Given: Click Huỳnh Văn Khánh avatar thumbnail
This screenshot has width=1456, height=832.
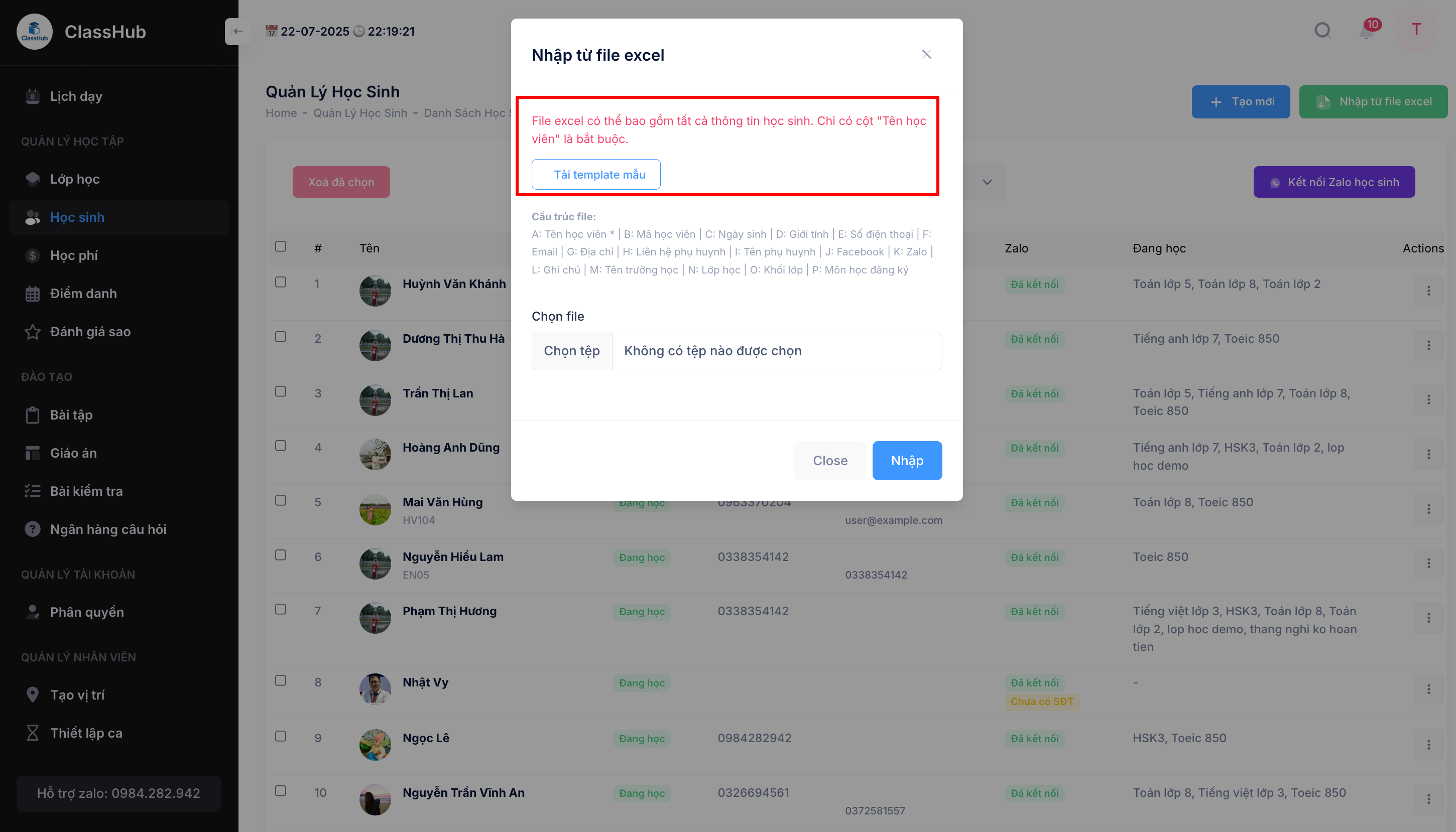Looking at the screenshot, I should (x=375, y=291).
